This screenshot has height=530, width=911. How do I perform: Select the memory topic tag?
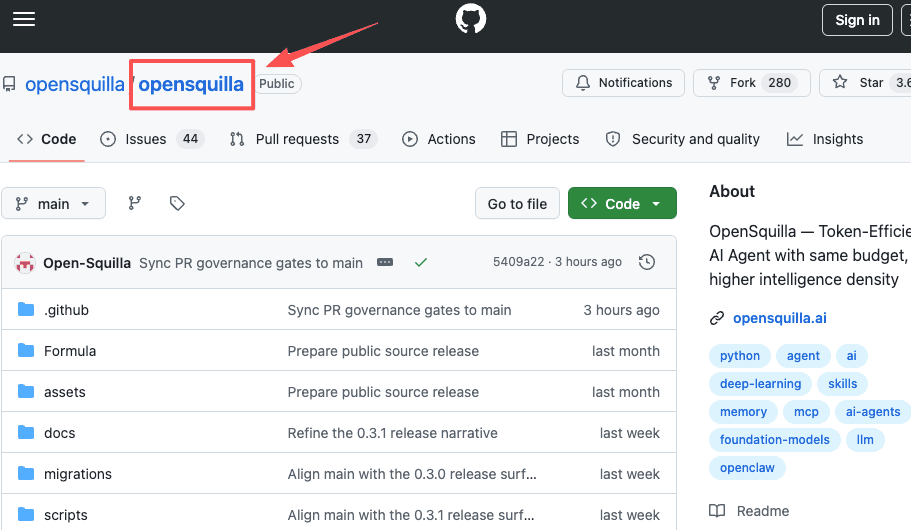743,412
